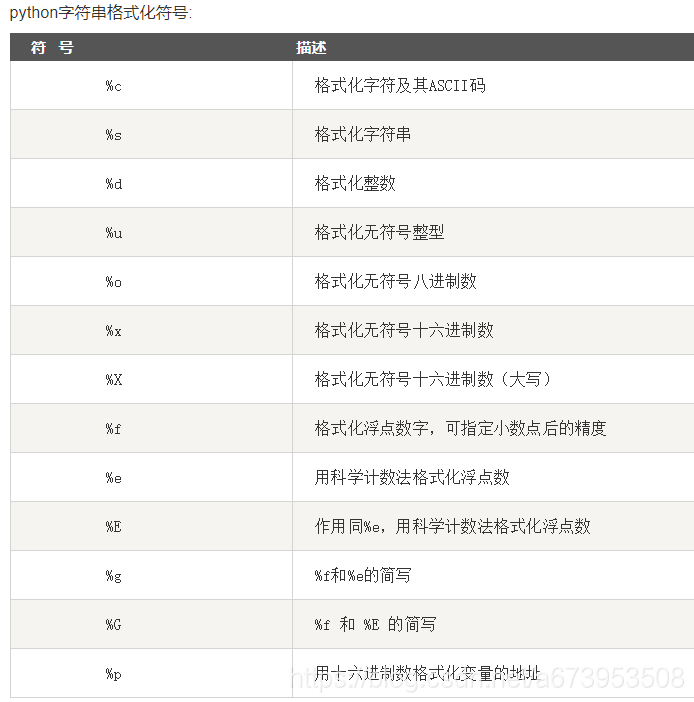Click the description "格式化整数"

355,183
